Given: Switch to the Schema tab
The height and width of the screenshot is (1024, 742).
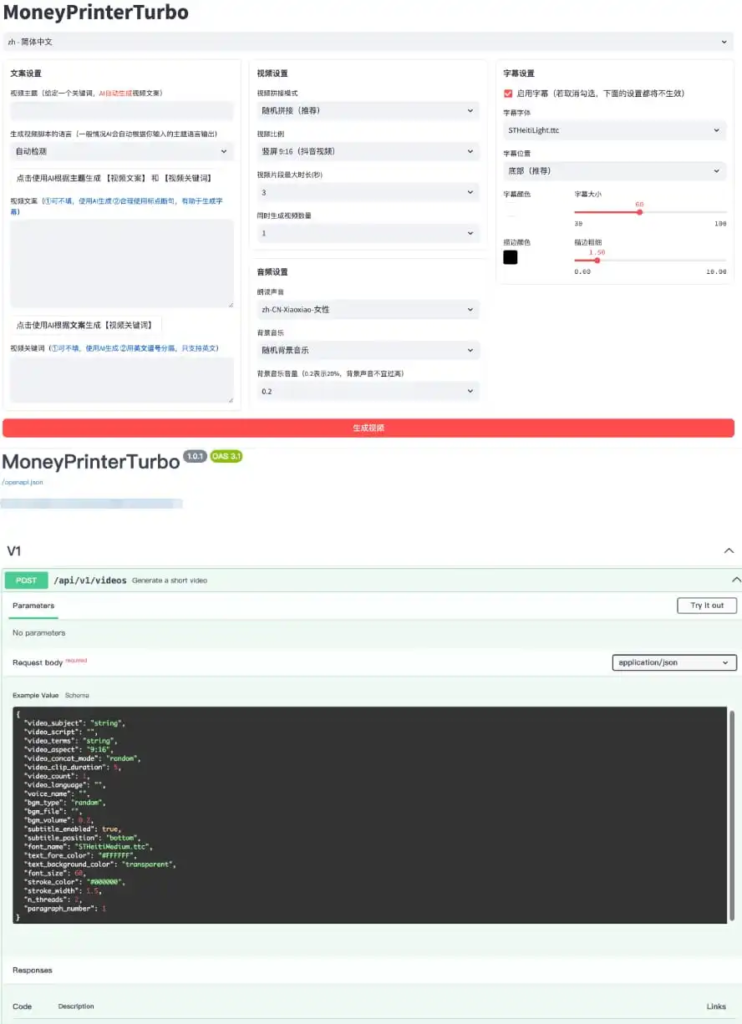Looking at the screenshot, I should point(77,695).
